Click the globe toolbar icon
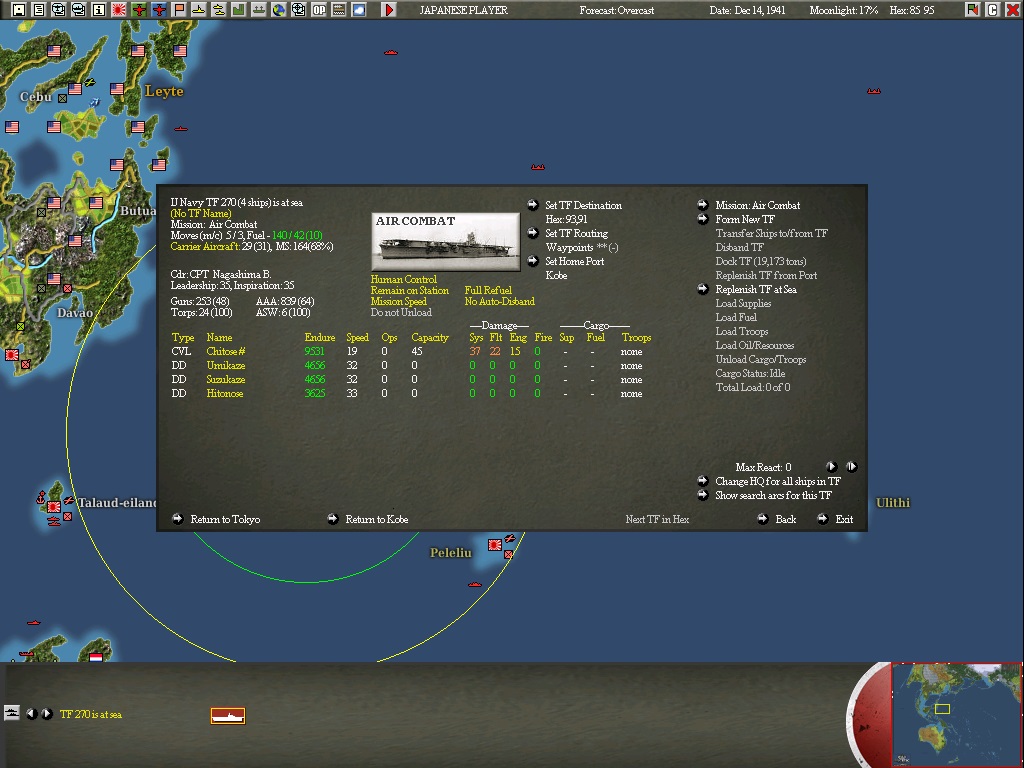The height and width of the screenshot is (768, 1024). click(279, 10)
